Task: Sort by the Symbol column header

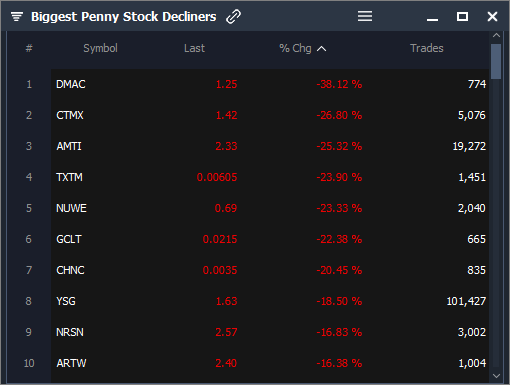Action: [x=100, y=48]
